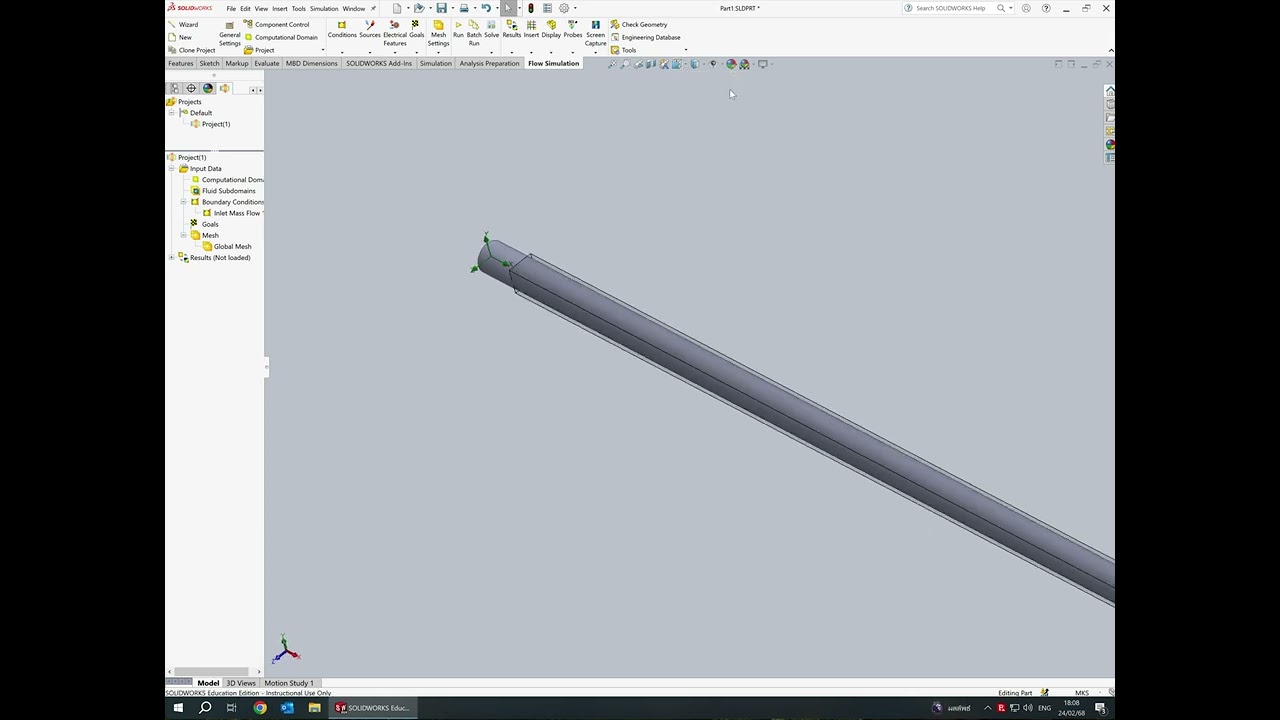Open the Tools menu

point(298,8)
